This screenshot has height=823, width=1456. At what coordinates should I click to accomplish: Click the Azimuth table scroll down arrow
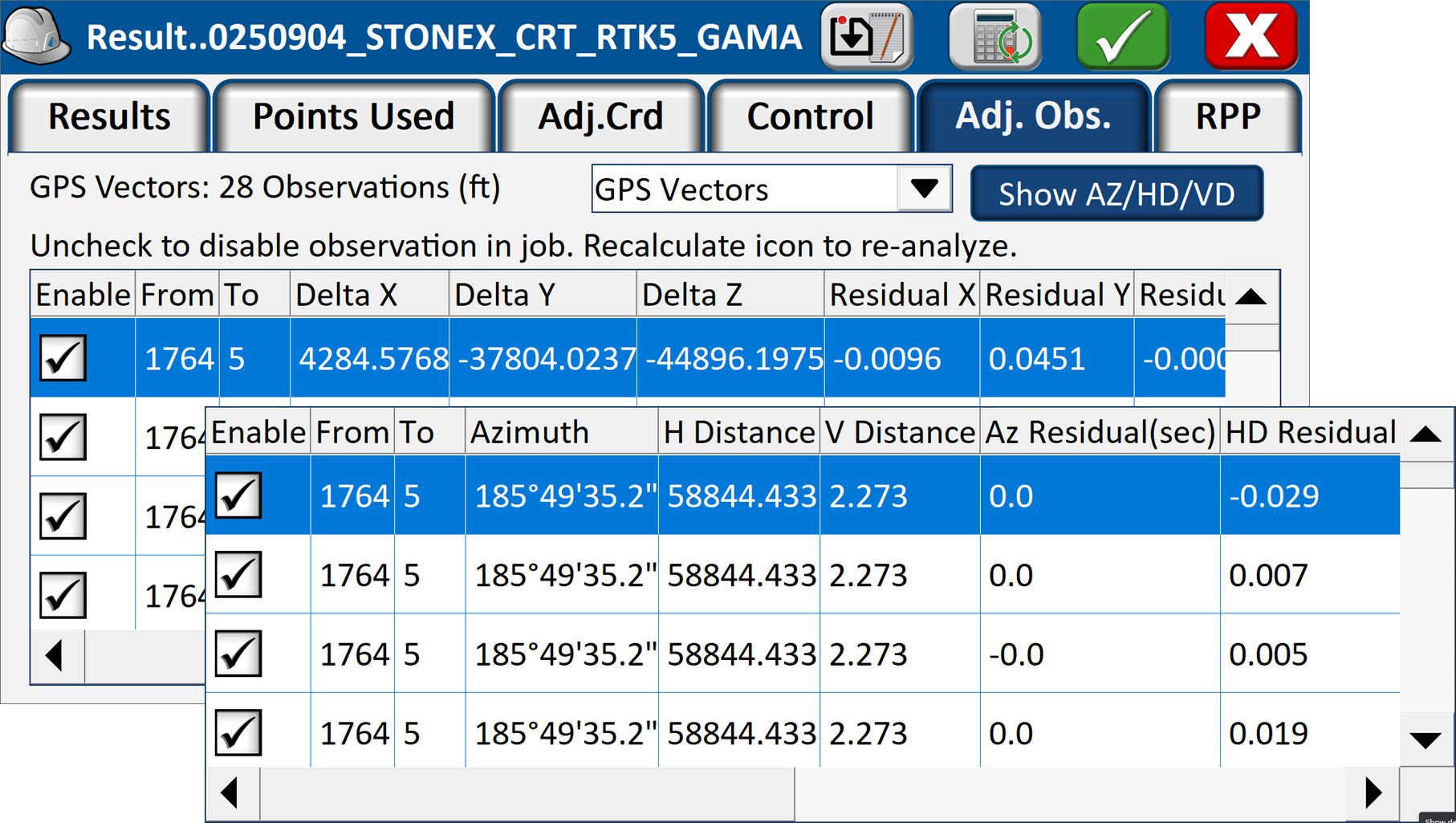1426,740
